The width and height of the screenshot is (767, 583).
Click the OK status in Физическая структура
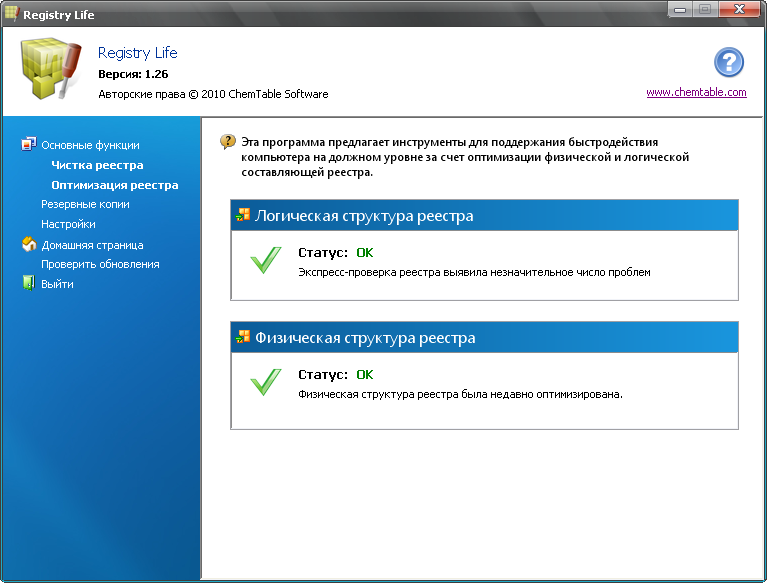coord(365,375)
